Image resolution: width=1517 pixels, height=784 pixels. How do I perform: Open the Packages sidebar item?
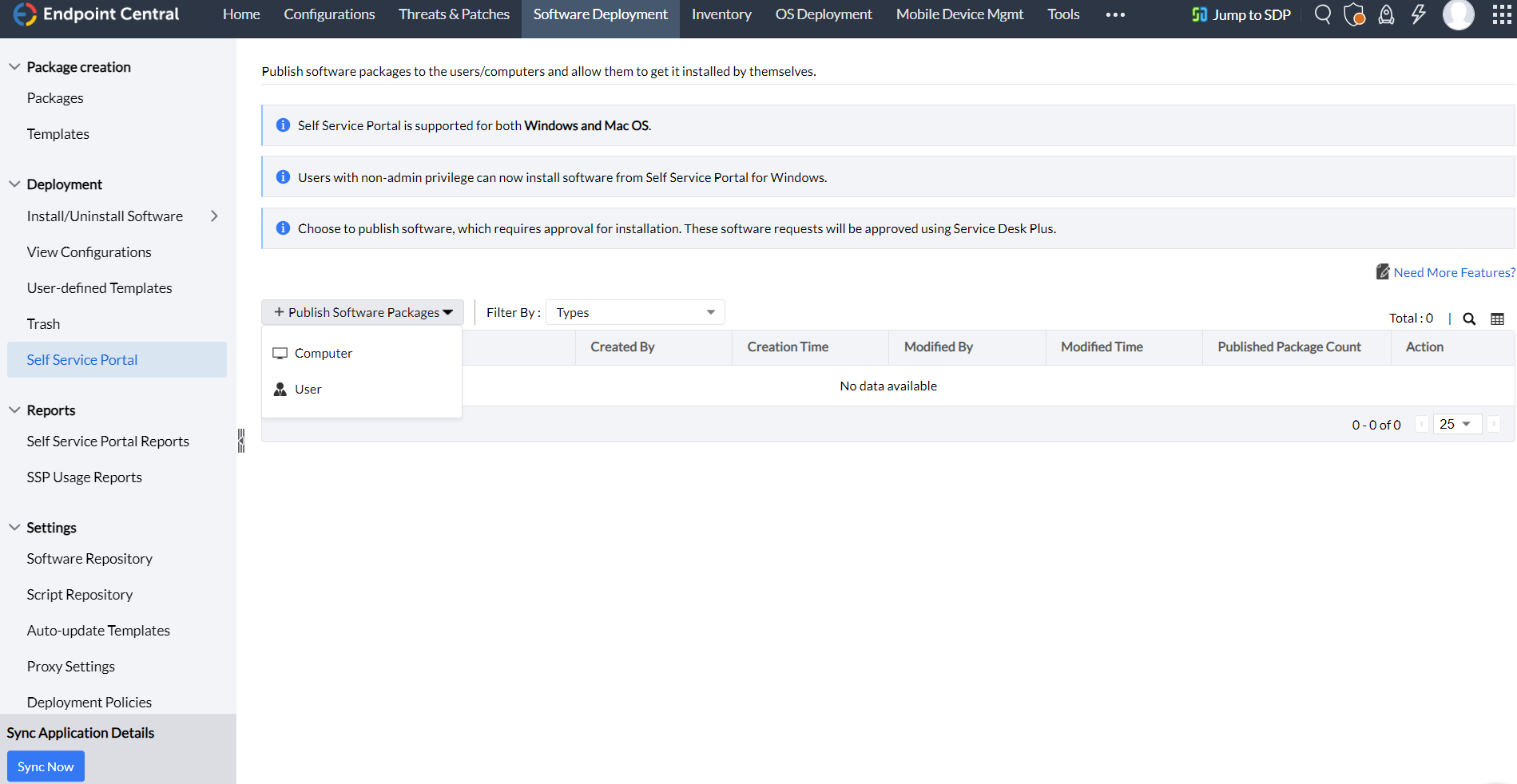[x=55, y=98]
